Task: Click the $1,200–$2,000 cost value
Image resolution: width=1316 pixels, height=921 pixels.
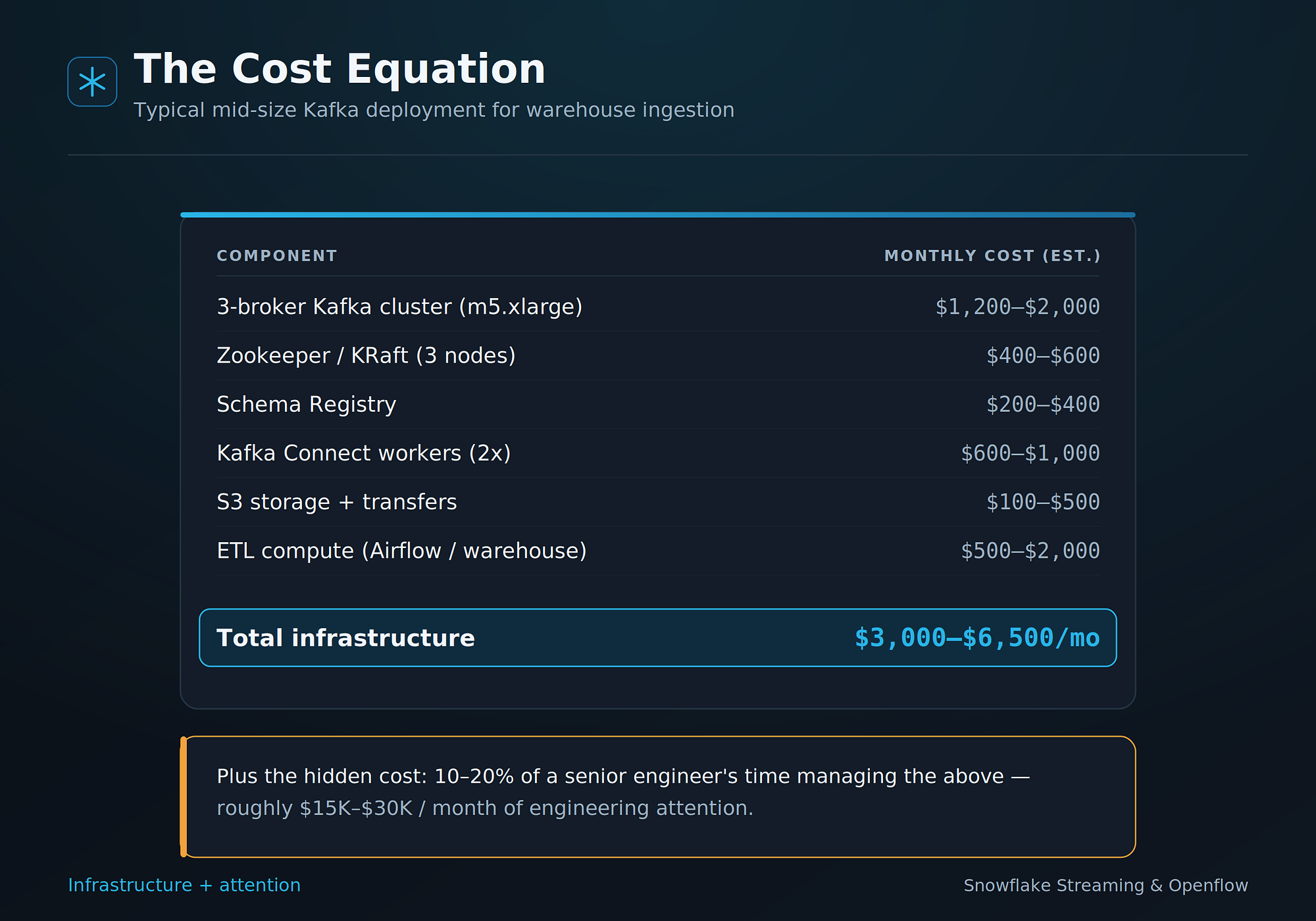Action: (x=1017, y=307)
